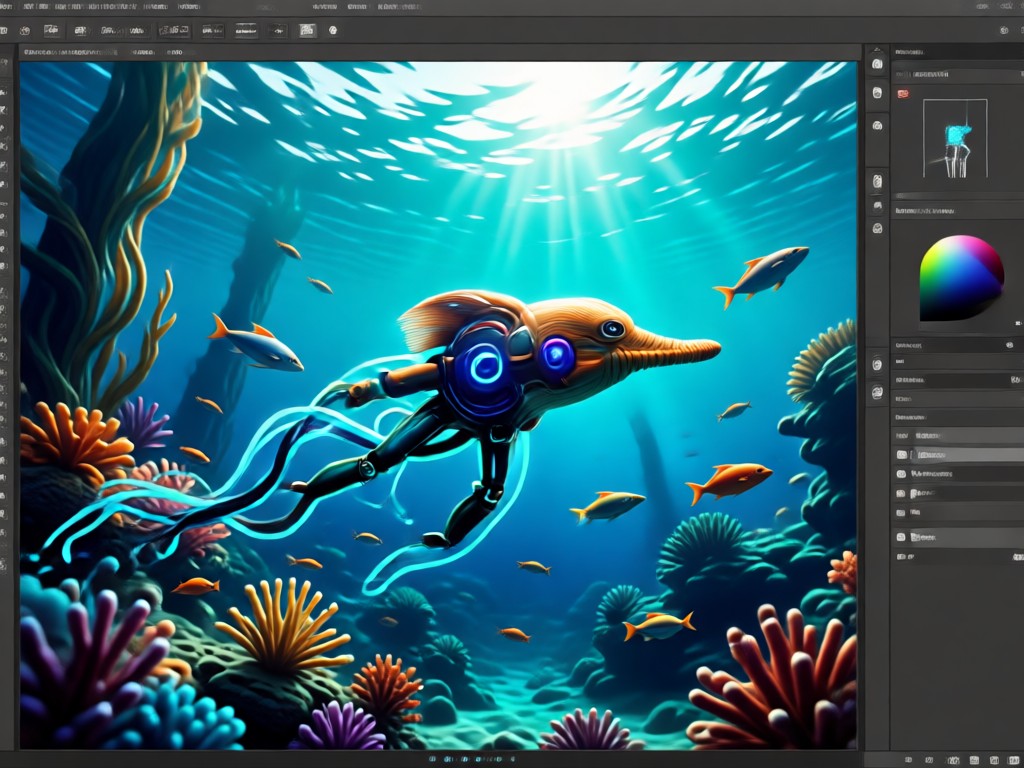Click the topmost icon in the right vertical icon strip
The width and height of the screenshot is (1024, 768).
877,64
